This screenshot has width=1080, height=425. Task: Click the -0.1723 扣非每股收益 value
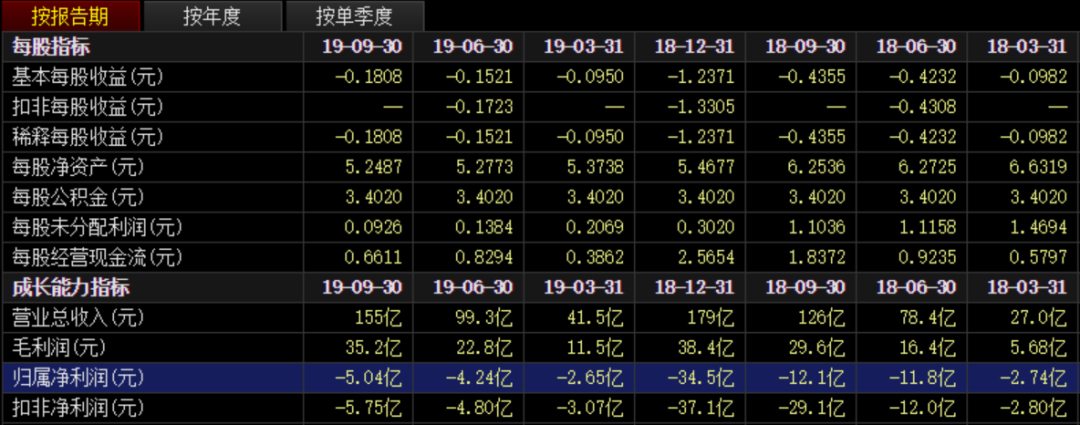(479, 107)
